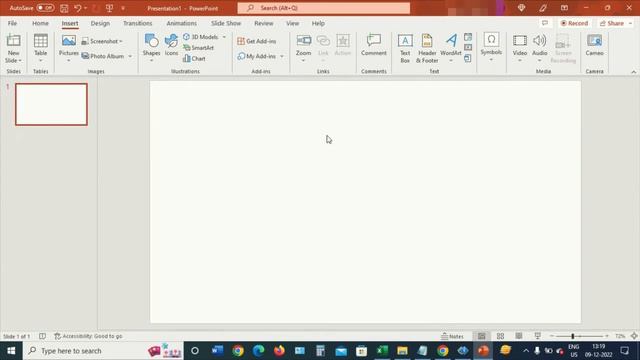Expand 3D Models dropdown arrow

[x=224, y=37]
